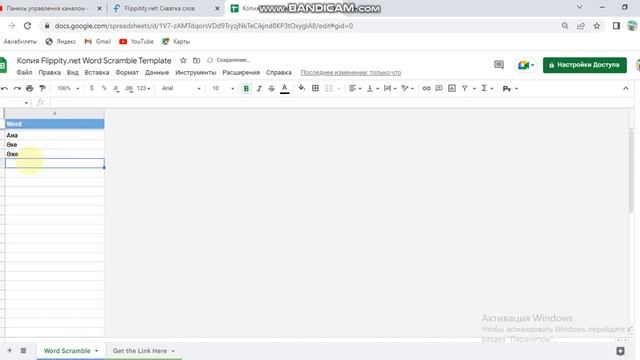Open Get the Link Here tab menu arrow
The image size is (640, 360).
pos(173,351)
